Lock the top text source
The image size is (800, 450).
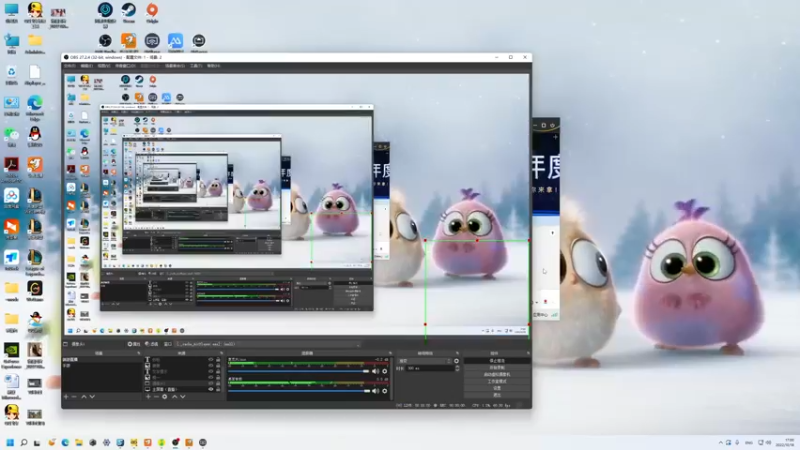(x=218, y=360)
